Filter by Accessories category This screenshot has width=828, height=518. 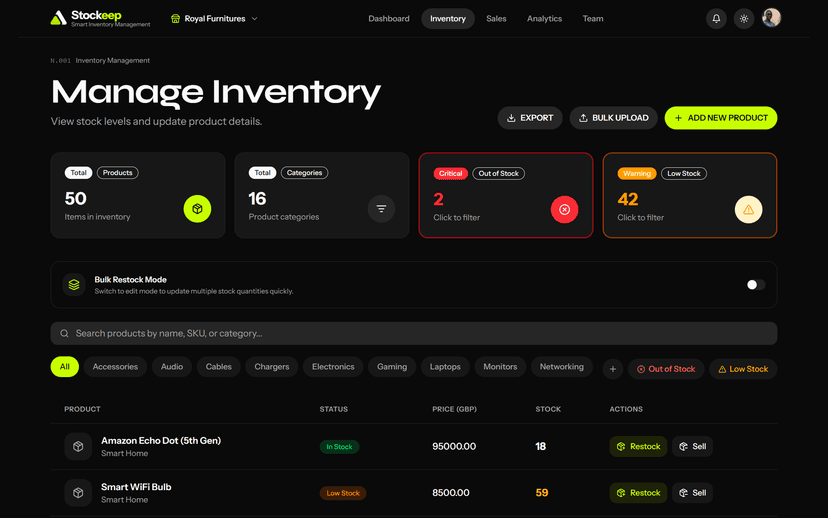point(115,366)
